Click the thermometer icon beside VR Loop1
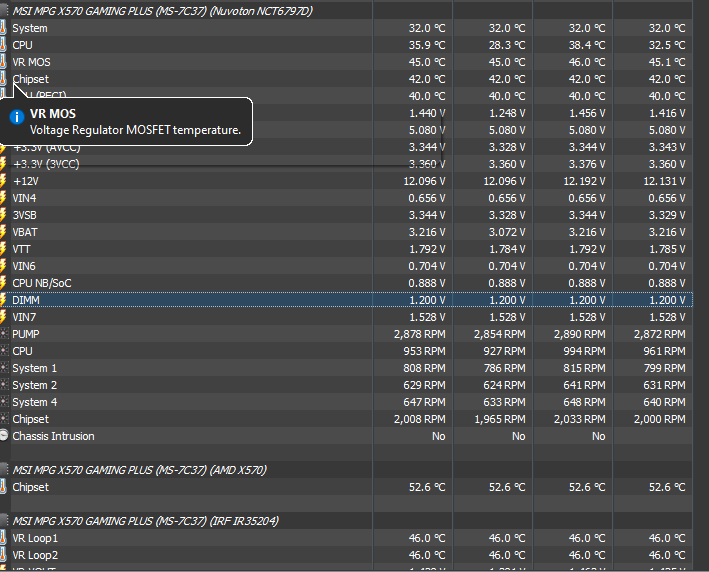This screenshot has height=572, width=709. pos(3,538)
